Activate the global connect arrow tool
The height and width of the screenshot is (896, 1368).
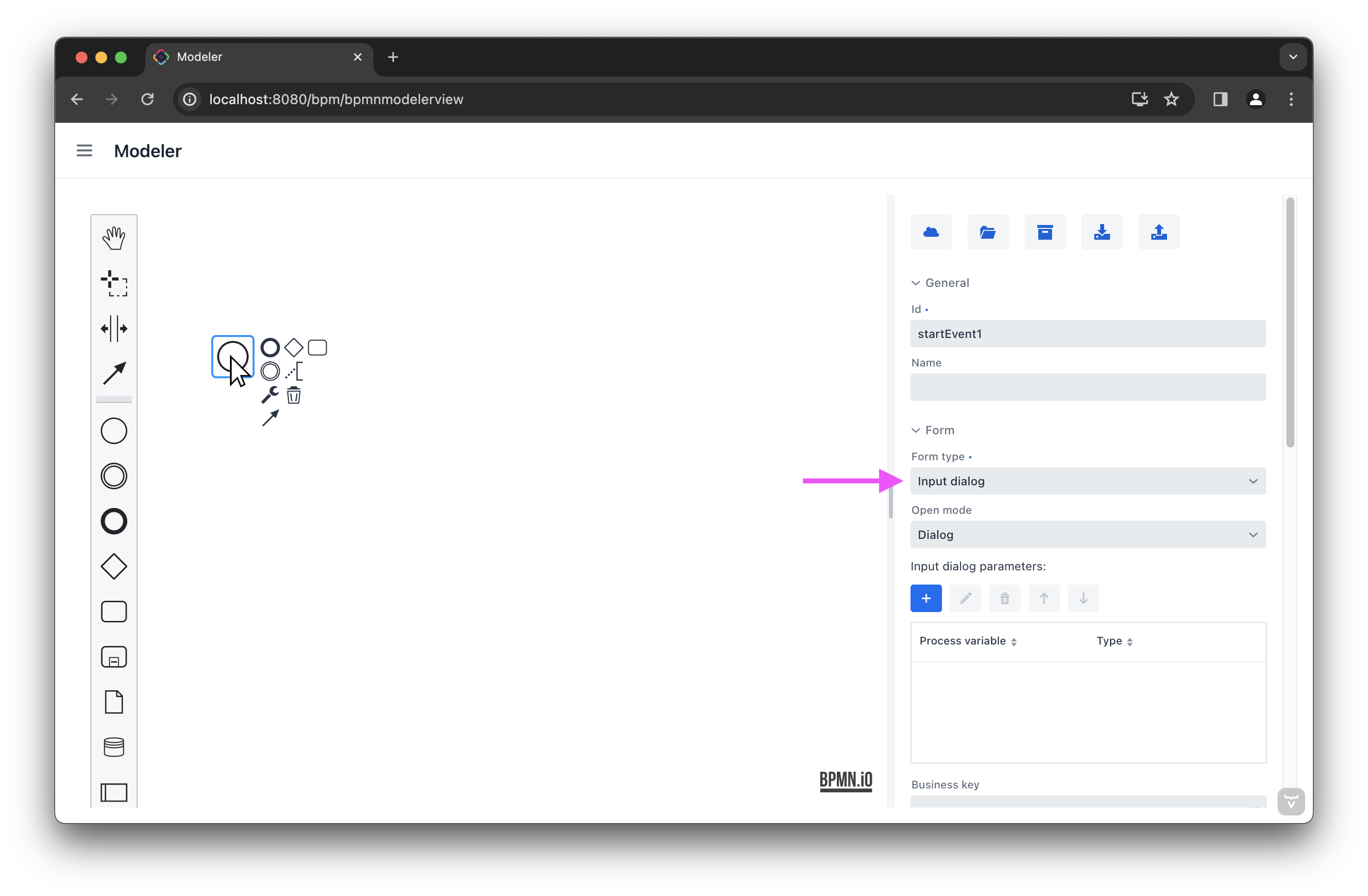[x=114, y=373]
